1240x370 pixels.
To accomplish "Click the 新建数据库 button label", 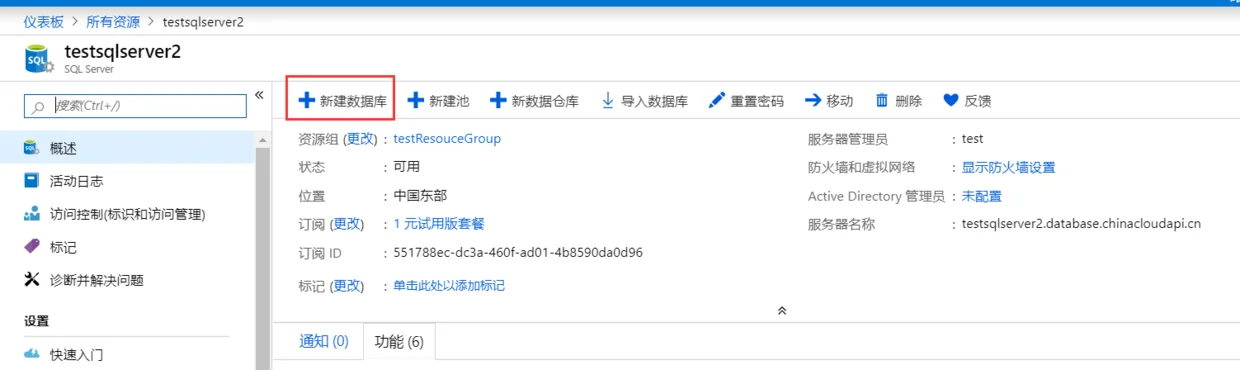I will tap(353, 101).
